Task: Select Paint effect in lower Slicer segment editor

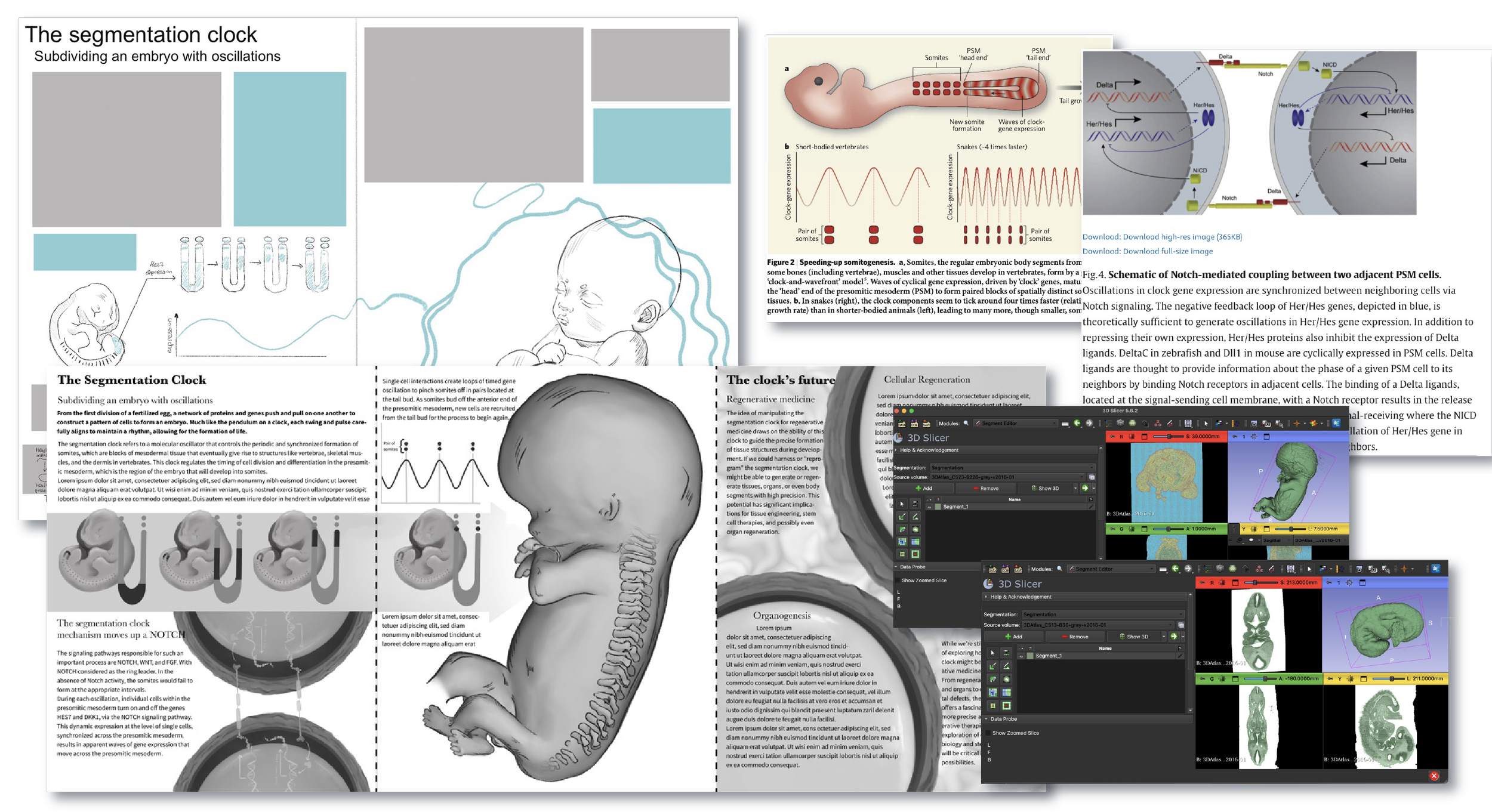Action: click(992, 666)
